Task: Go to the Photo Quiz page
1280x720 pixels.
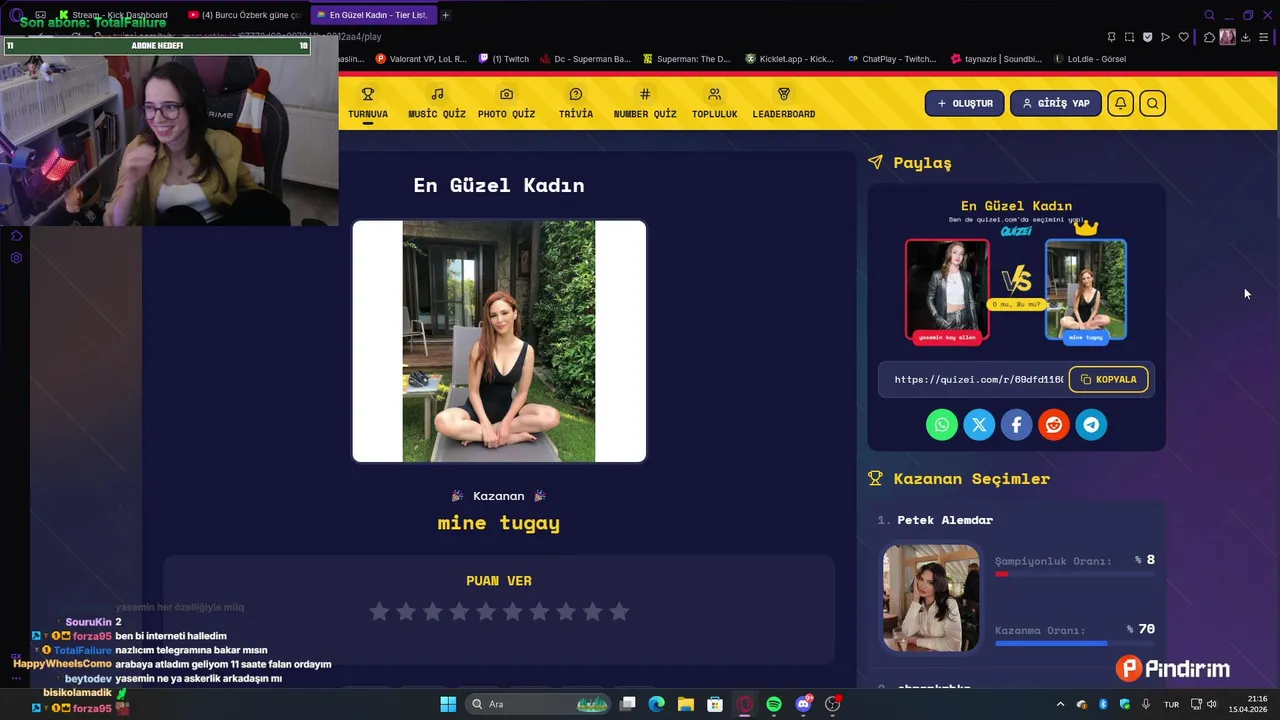Action: coord(506,104)
